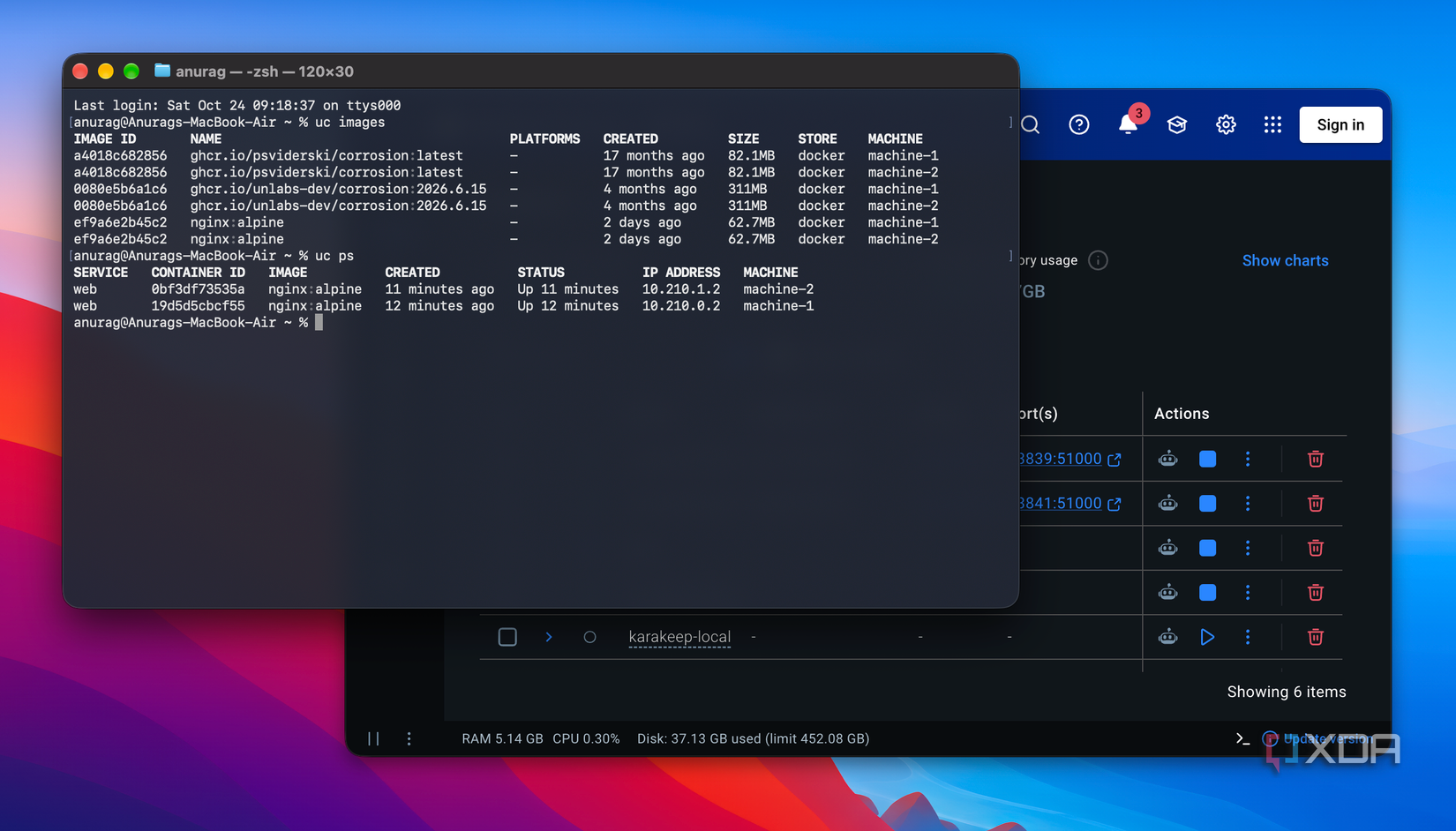Image resolution: width=1456 pixels, height=831 pixels.
Task: Open notifications bell with 3 badge
Action: click(1129, 124)
